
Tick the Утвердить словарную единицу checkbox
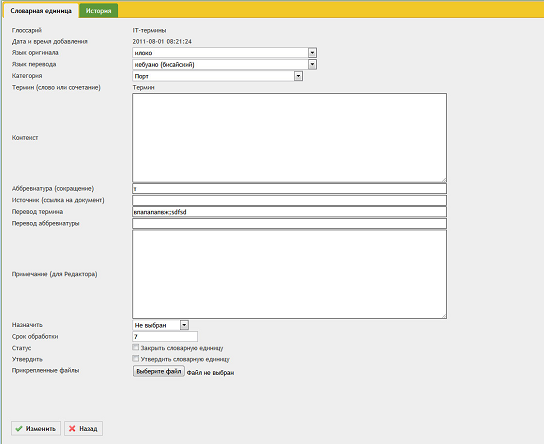pos(136,359)
